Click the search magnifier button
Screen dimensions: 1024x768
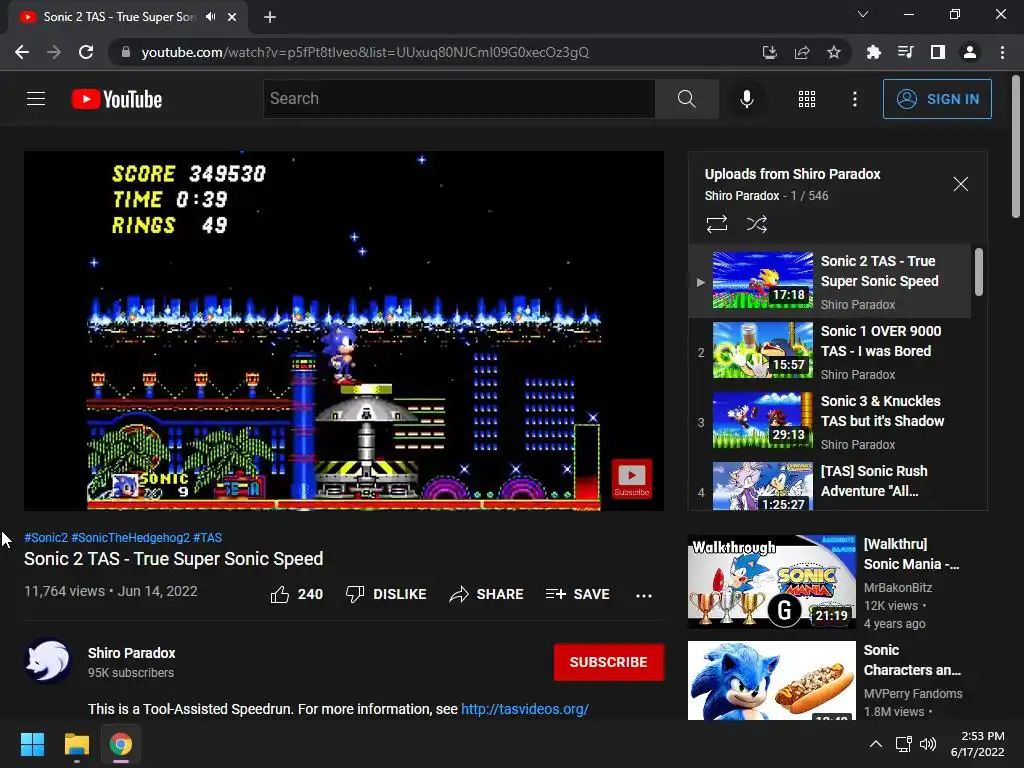click(x=686, y=99)
